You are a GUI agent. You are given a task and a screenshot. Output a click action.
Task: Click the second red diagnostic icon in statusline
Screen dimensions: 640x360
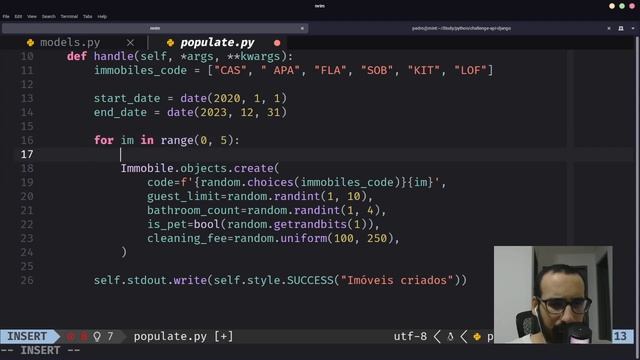[x=84, y=336]
